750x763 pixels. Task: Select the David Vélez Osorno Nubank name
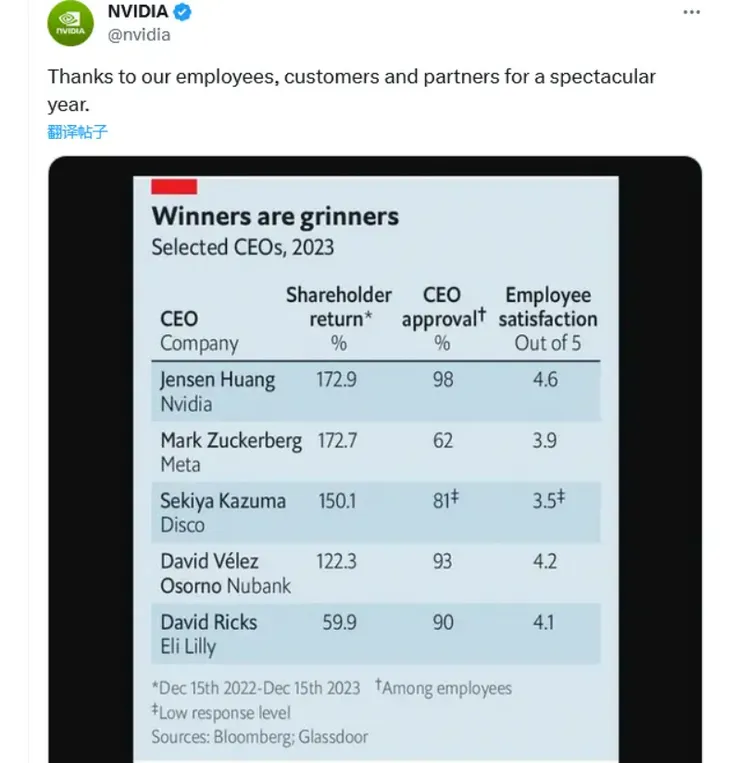pyautogui.click(x=226, y=573)
